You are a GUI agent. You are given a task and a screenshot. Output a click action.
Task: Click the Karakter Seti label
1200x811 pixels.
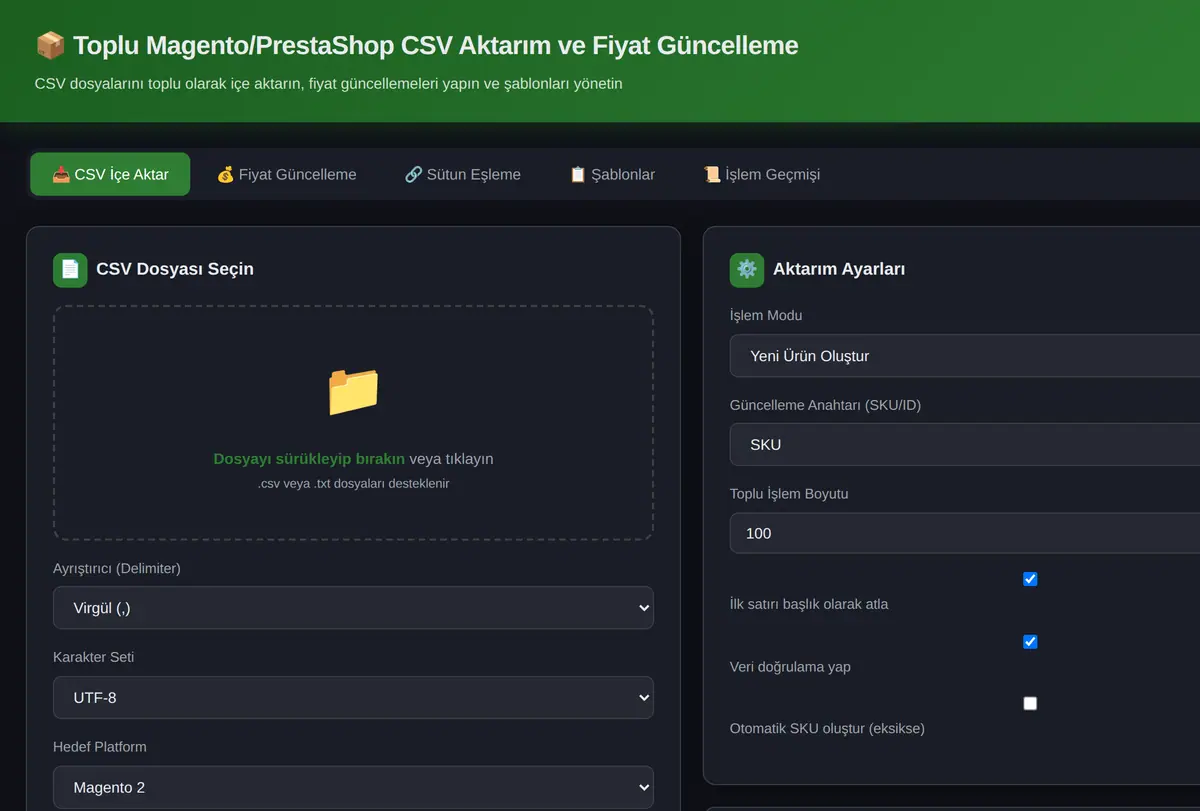(x=93, y=657)
